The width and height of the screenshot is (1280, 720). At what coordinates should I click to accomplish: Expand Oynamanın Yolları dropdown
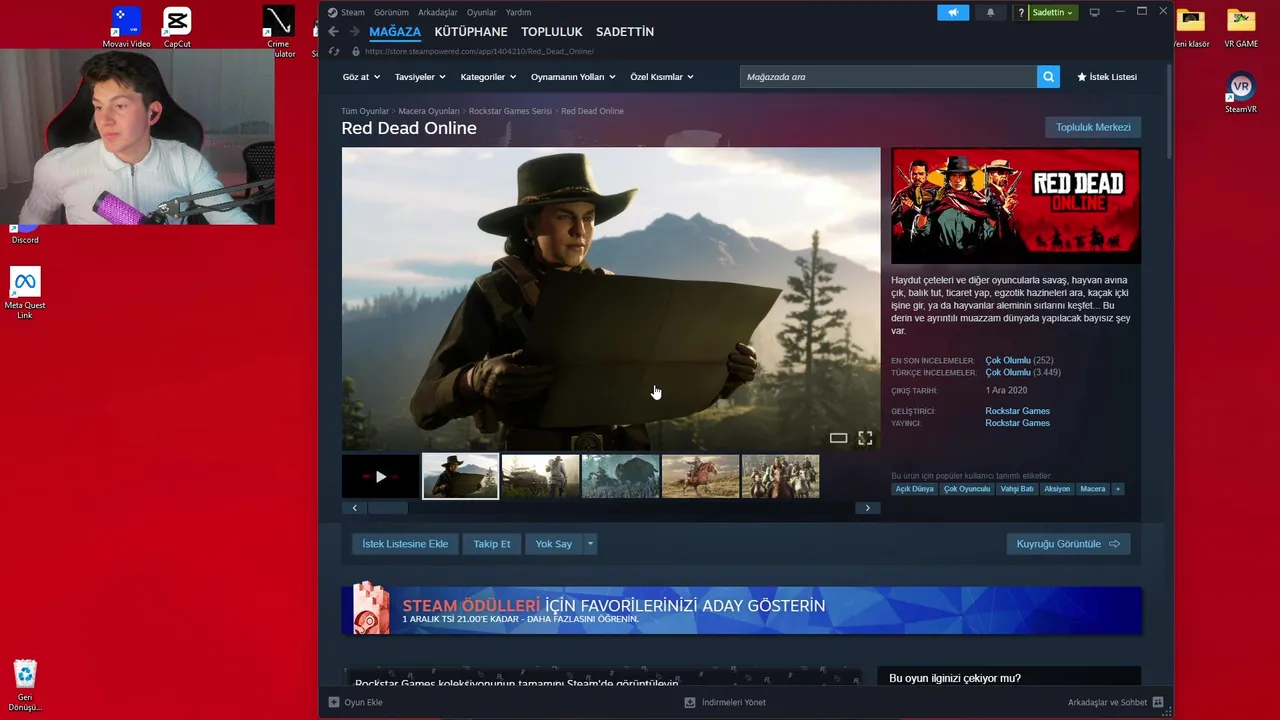[573, 77]
